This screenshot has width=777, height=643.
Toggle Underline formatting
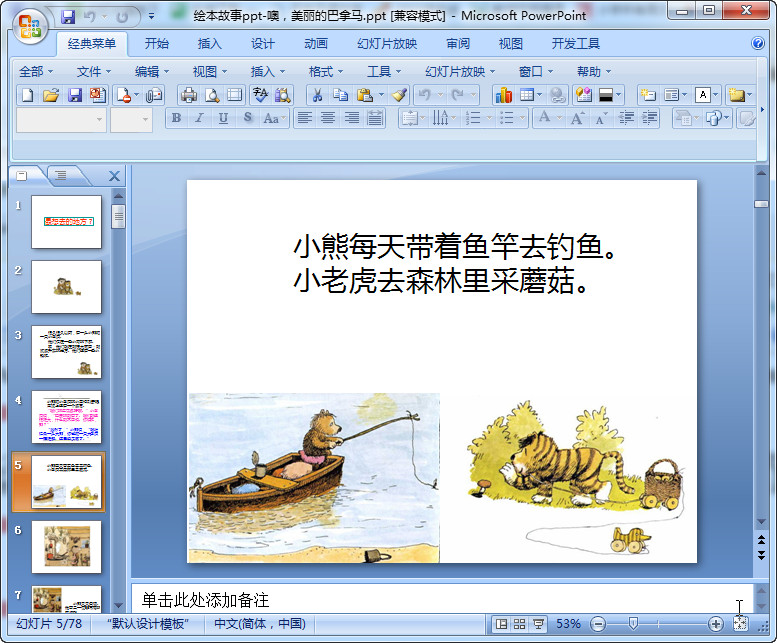[223, 118]
